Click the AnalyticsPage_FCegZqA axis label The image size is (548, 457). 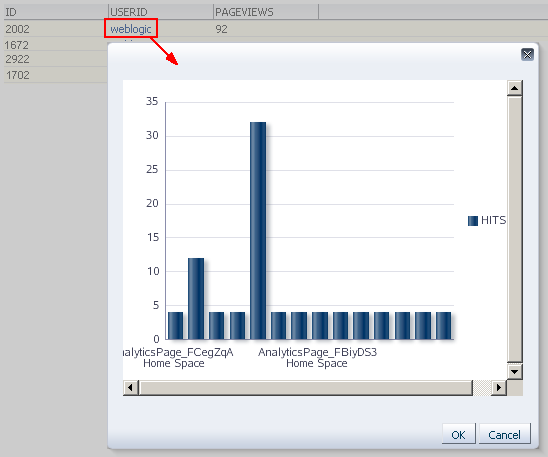click(x=178, y=352)
